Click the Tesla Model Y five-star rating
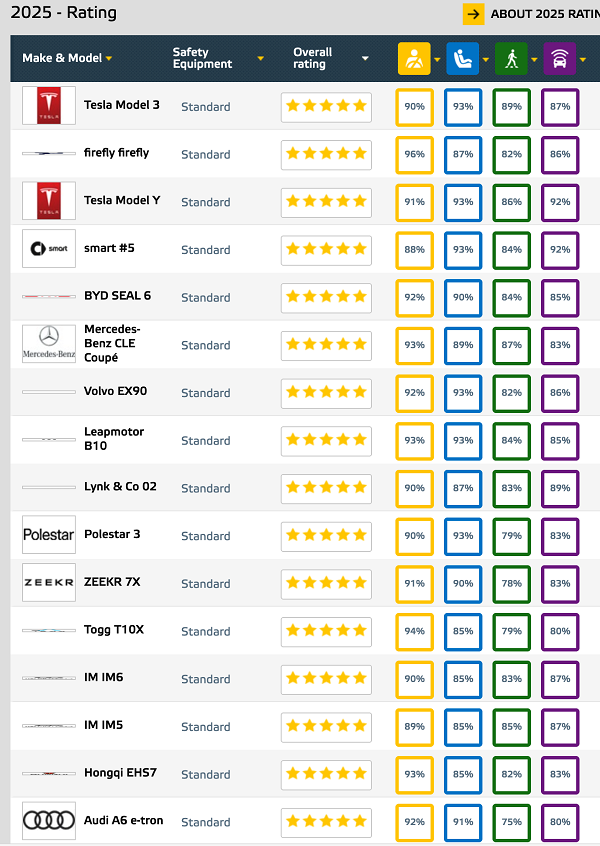 pyautogui.click(x=326, y=202)
